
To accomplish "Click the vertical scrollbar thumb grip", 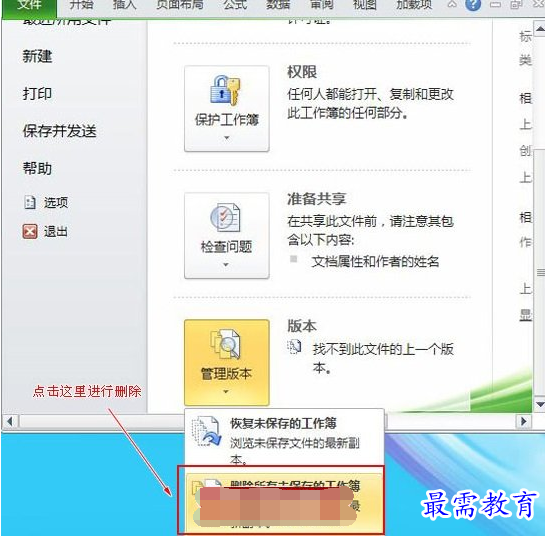I will [540, 273].
